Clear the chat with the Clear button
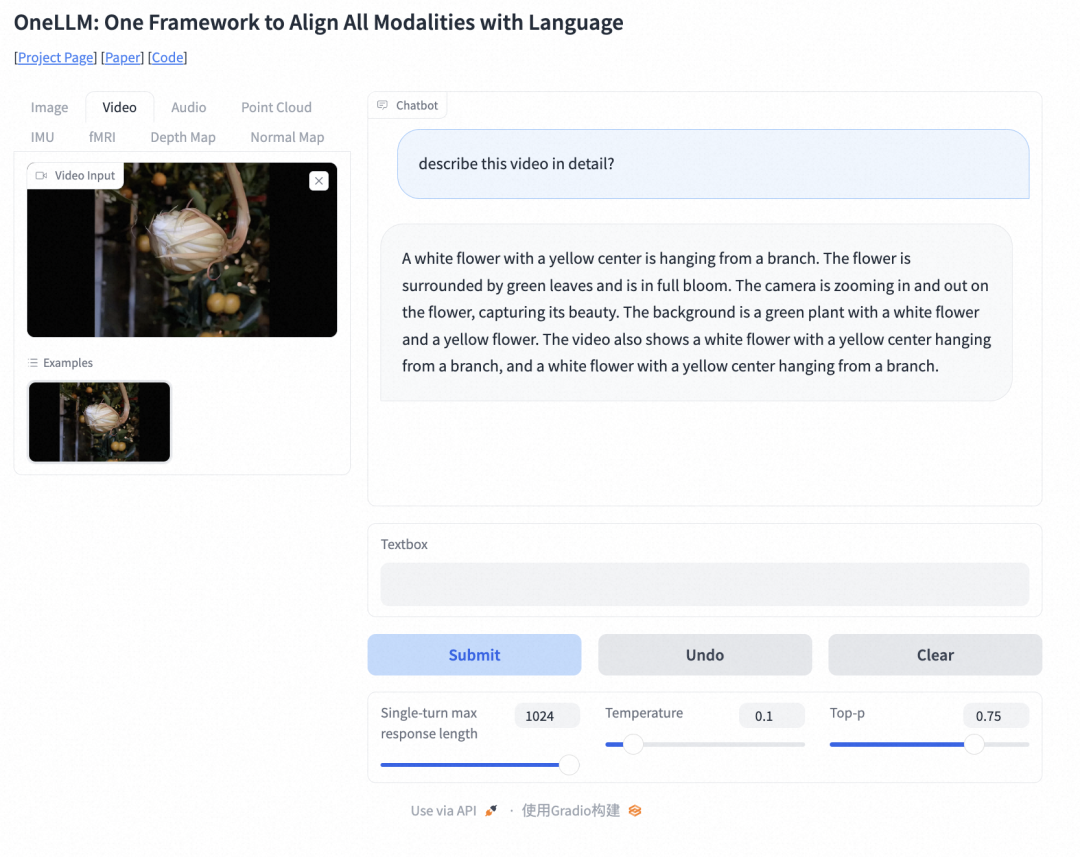 [934, 655]
